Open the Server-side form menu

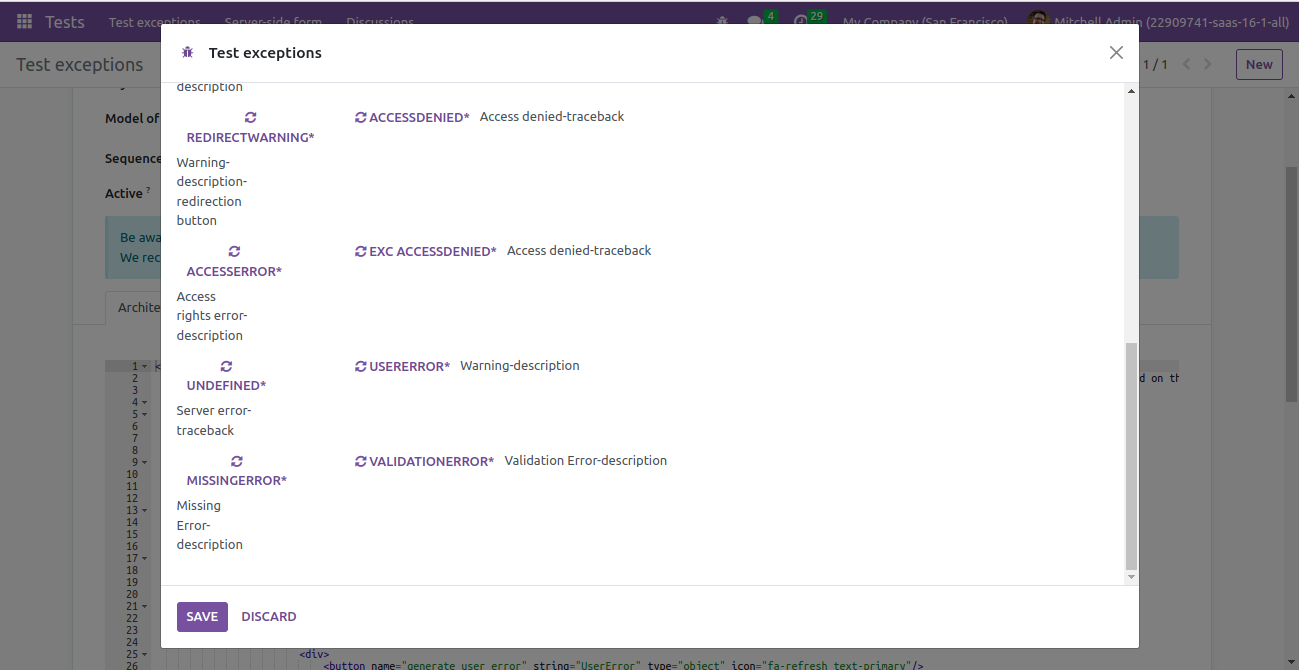coord(273,21)
